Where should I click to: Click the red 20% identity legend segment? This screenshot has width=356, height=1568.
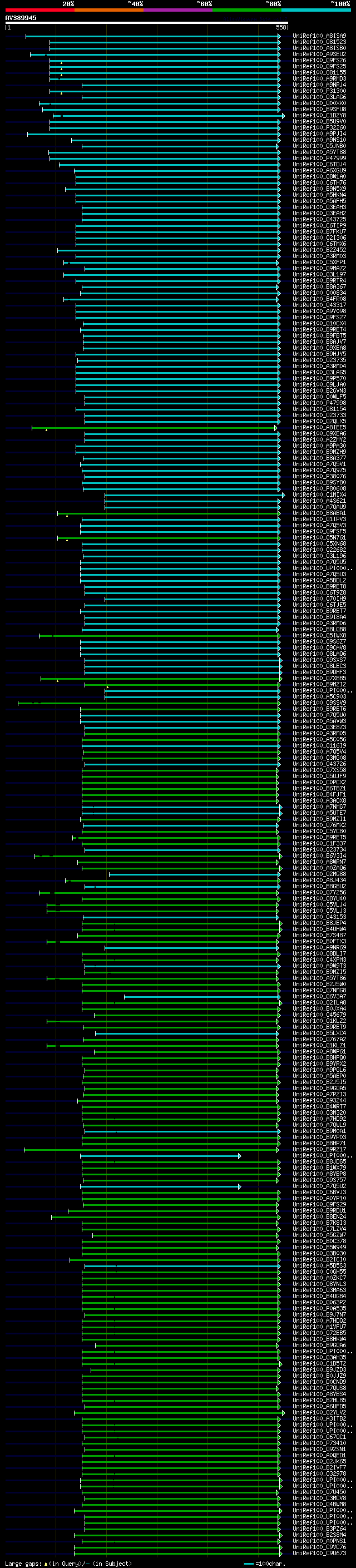(x=39, y=10)
